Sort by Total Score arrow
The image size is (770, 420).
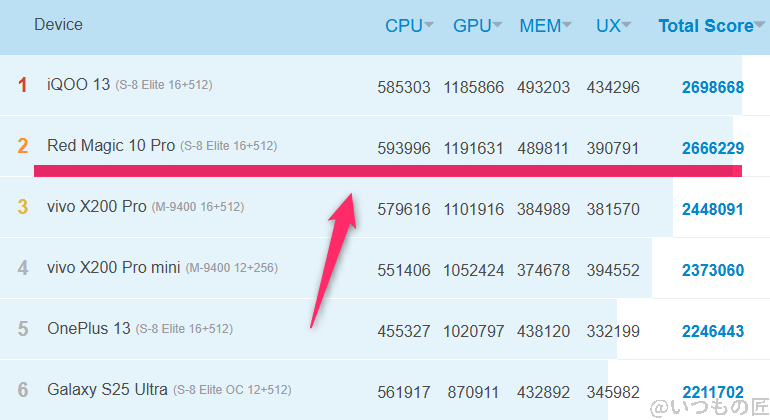coord(759,26)
